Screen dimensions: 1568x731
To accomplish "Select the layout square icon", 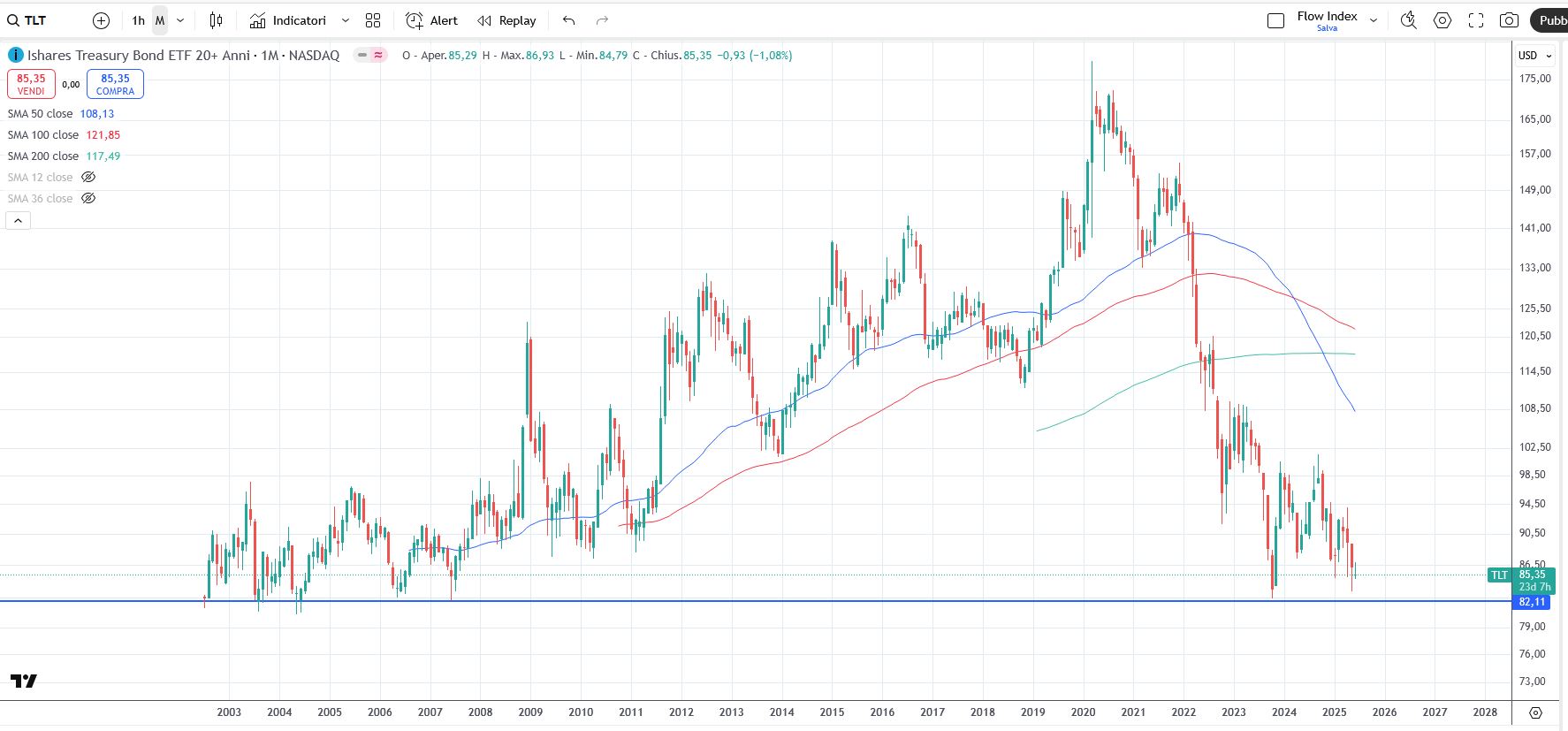I will click(1275, 20).
